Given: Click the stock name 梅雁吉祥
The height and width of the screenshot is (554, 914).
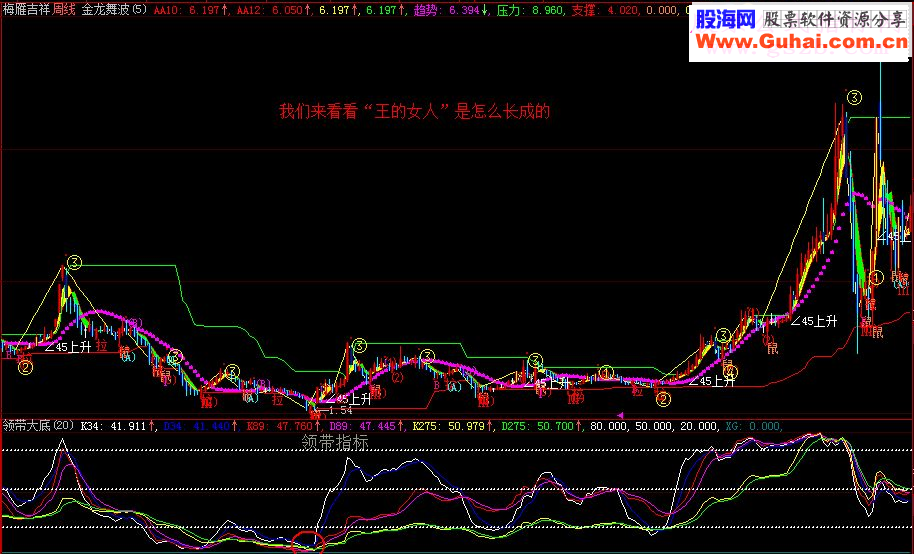Looking at the screenshot, I should (x=26, y=9).
